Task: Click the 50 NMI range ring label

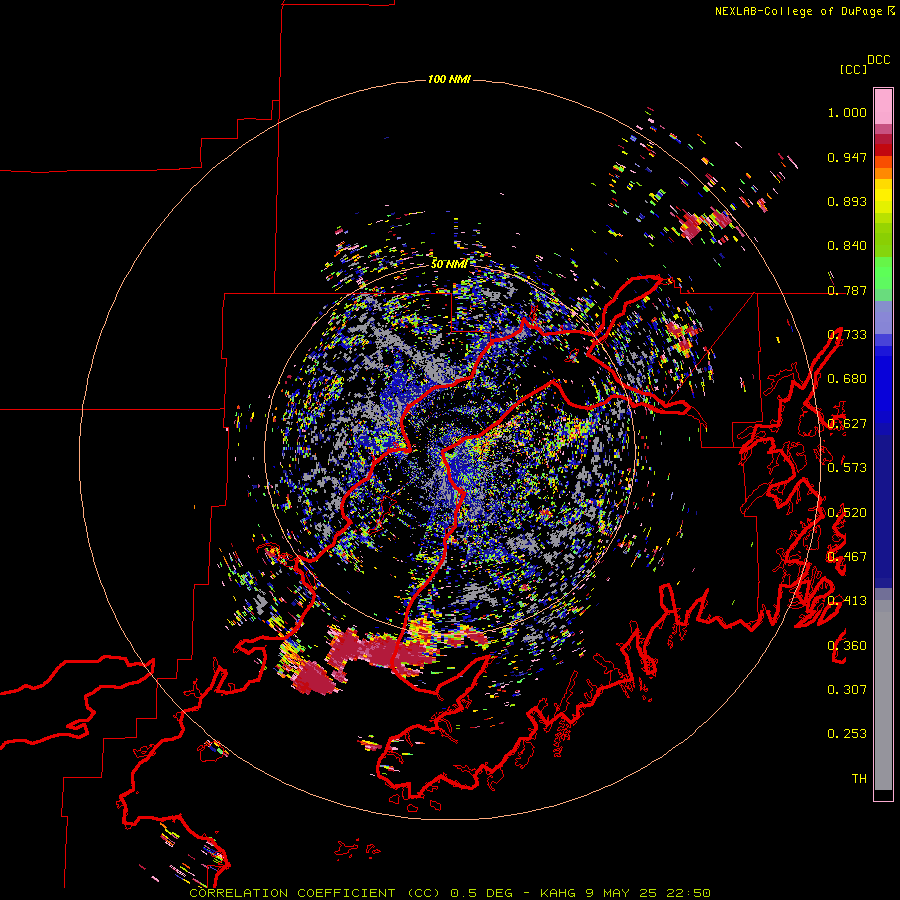Action: point(449,264)
